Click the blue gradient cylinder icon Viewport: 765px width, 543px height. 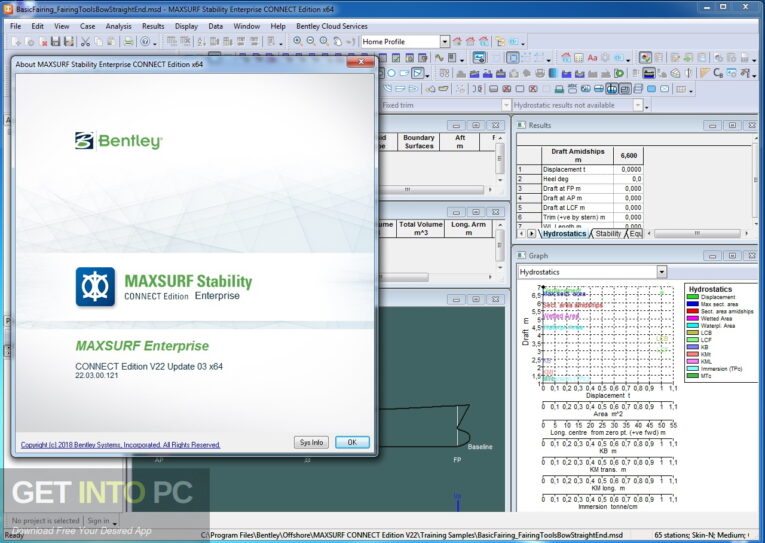pyautogui.click(x=553, y=74)
